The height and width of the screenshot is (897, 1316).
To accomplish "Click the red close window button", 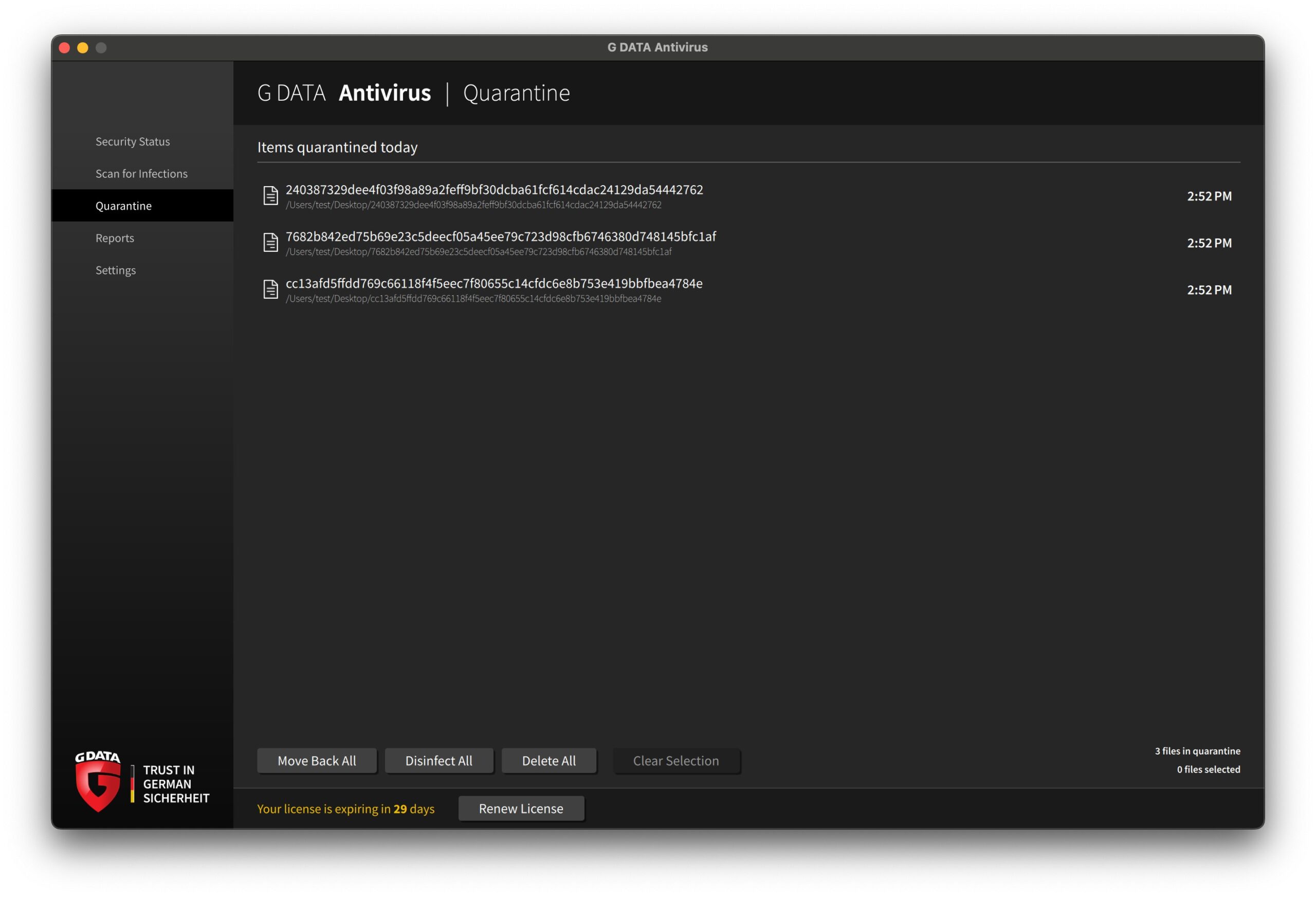I will click(65, 48).
